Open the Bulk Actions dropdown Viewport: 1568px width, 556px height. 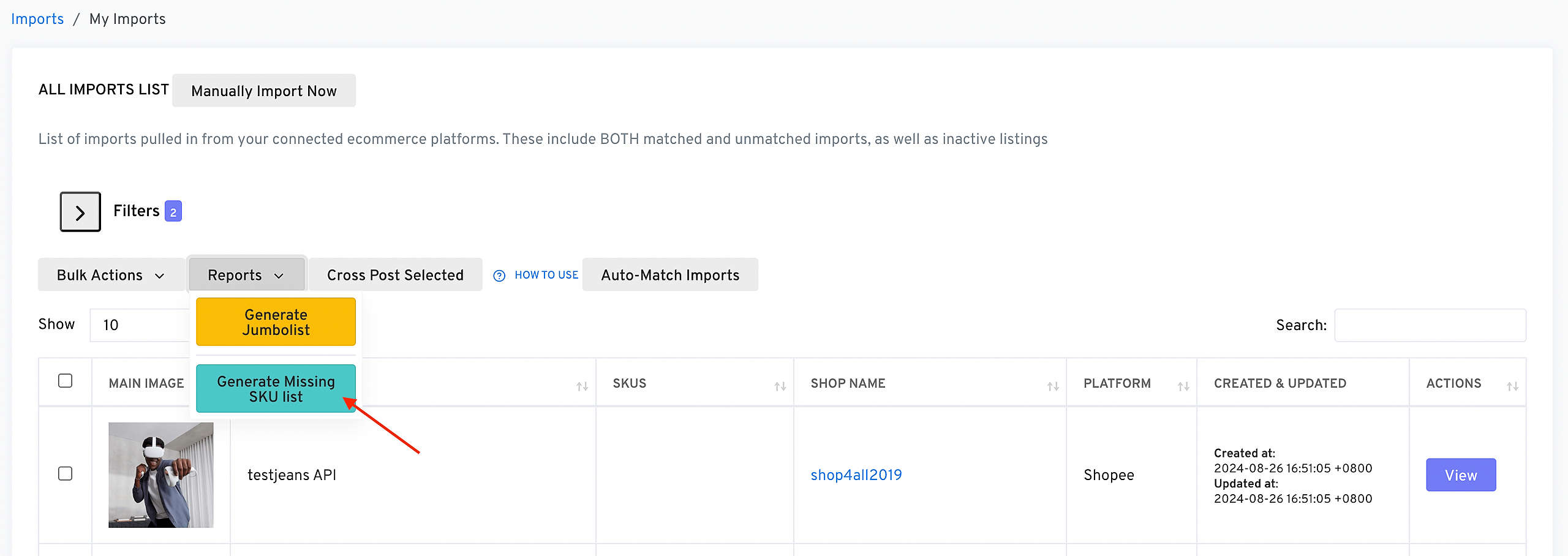(111, 275)
